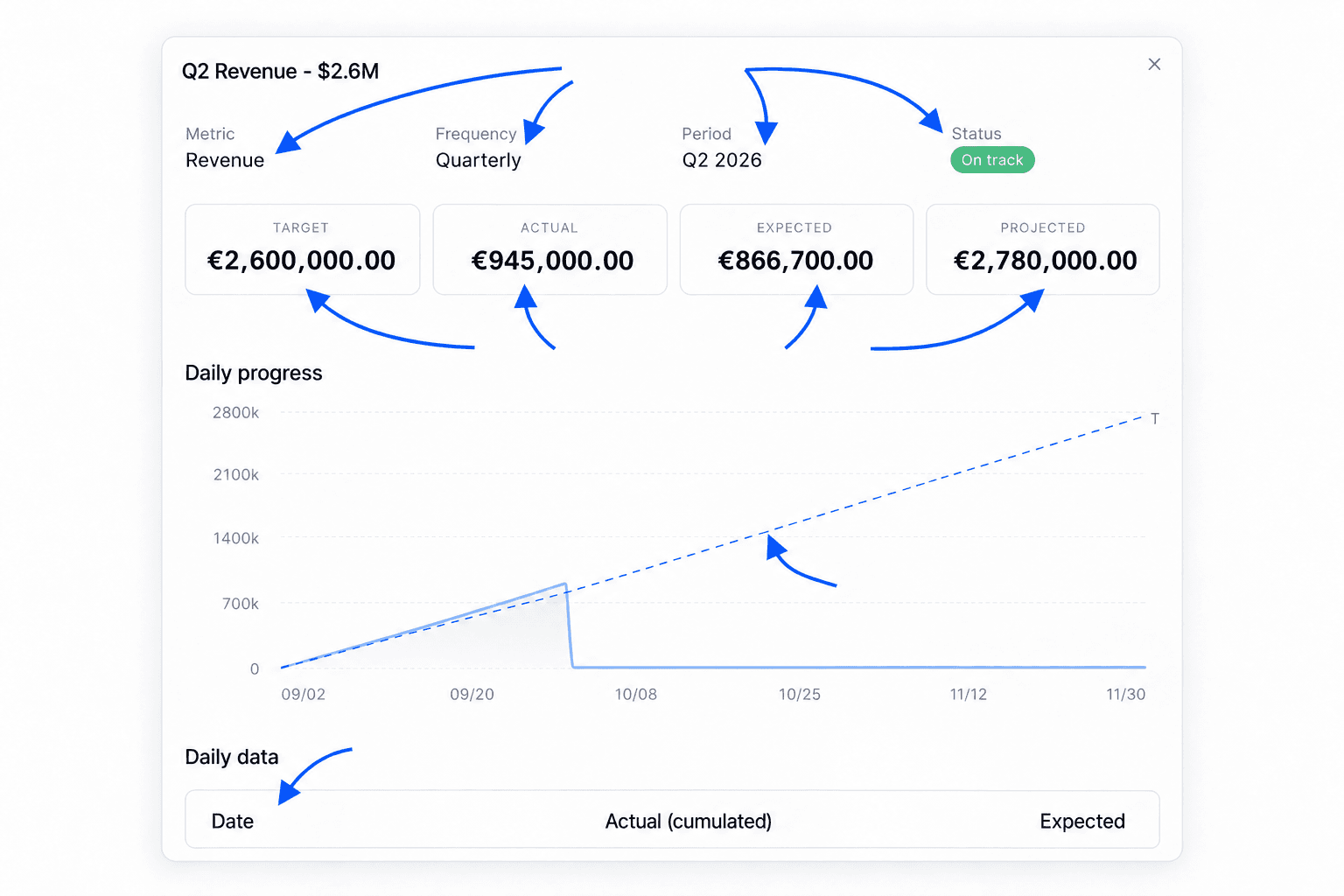Screen dimensions: 1344x896
Task: Click the 'Metric' field label
Action: pyautogui.click(x=210, y=134)
